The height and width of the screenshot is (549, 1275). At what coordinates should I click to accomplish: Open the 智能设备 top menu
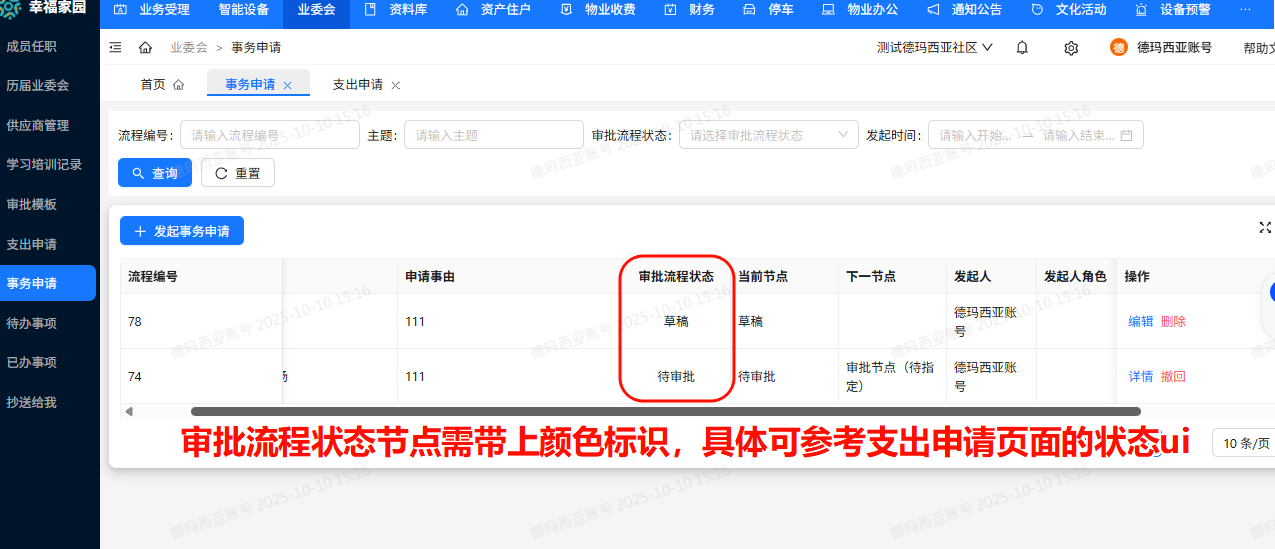point(243,10)
